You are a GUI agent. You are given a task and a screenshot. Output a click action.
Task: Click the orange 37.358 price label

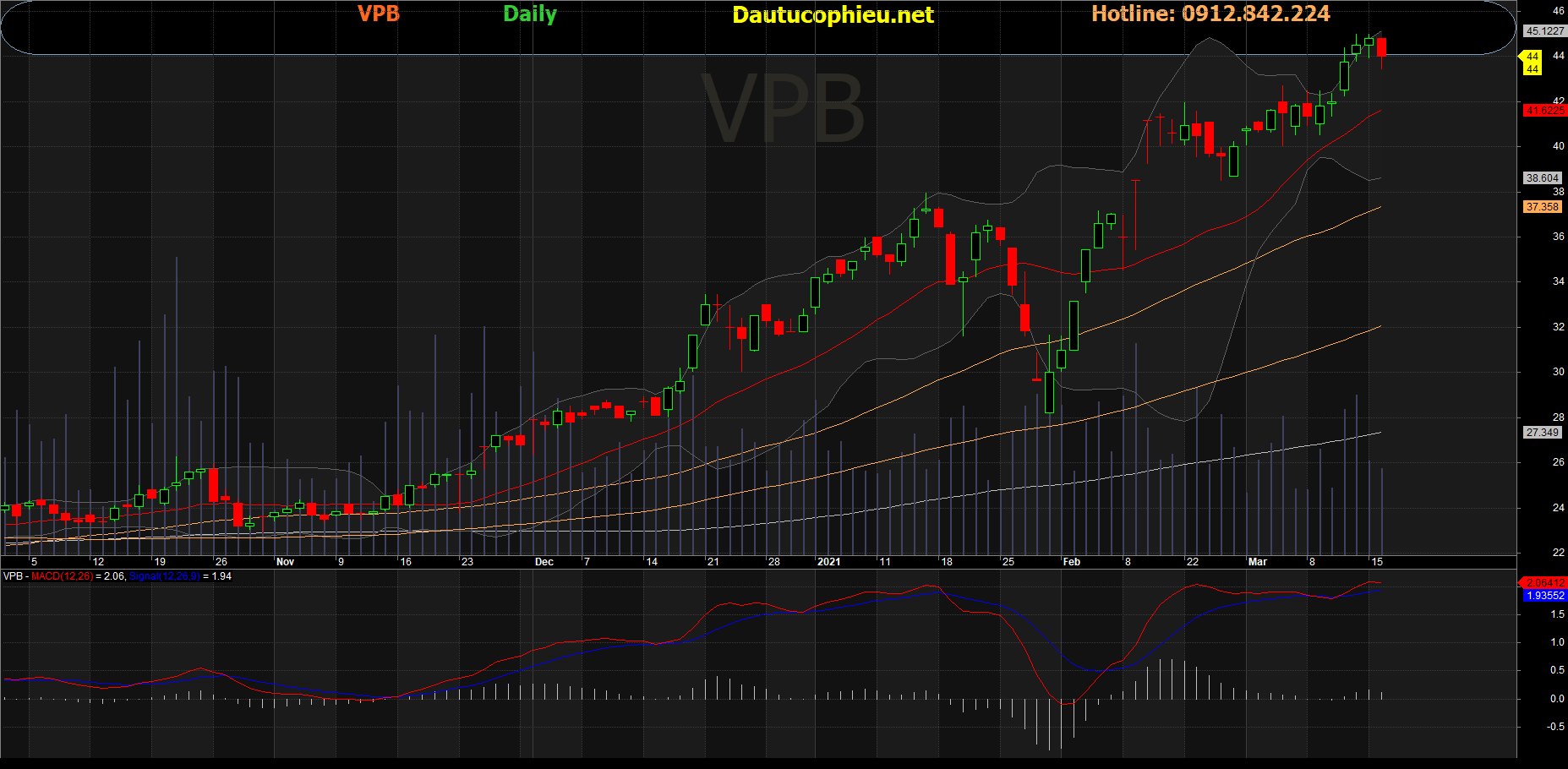(x=1542, y=207)
